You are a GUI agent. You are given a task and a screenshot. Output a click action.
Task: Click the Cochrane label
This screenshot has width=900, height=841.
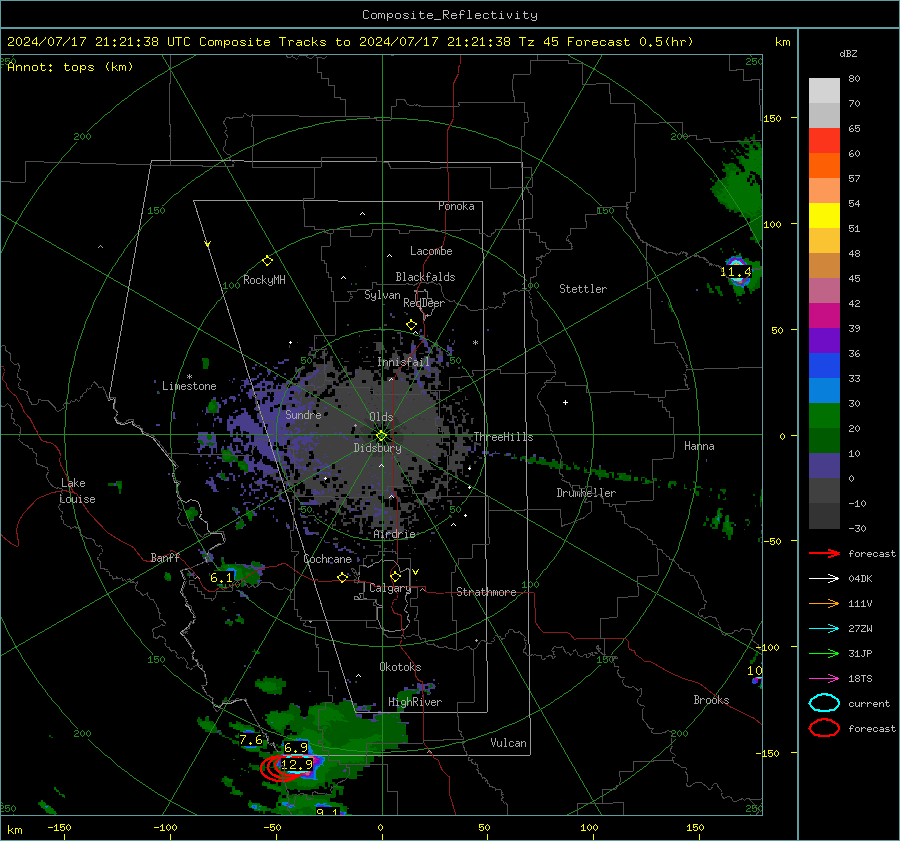coord(327,559)
